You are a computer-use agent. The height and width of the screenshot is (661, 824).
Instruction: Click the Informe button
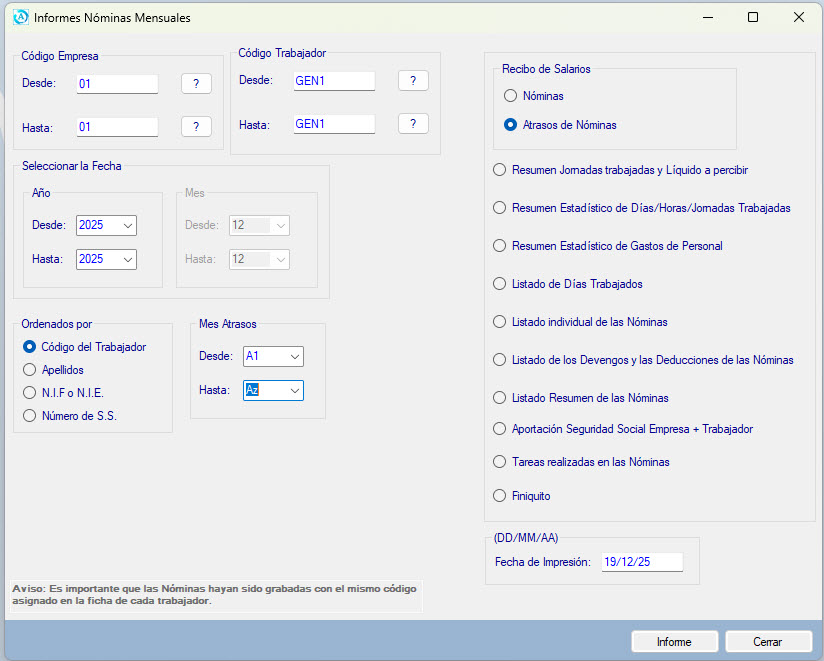pos(674,642)
